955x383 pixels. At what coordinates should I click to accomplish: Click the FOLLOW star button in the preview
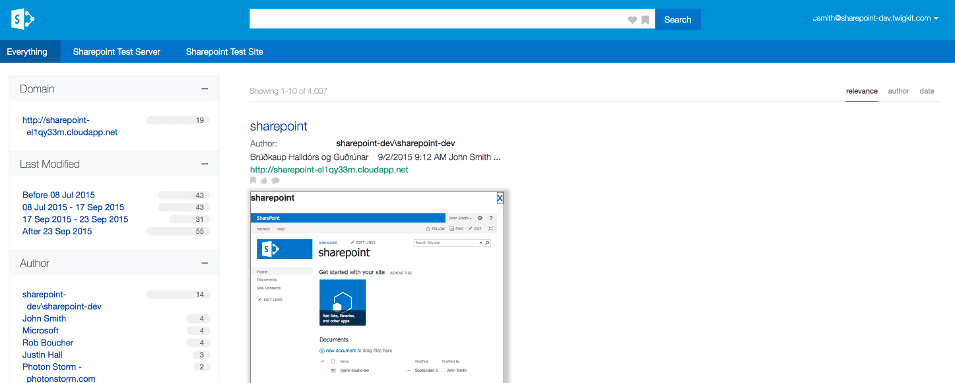coord(435,228)
